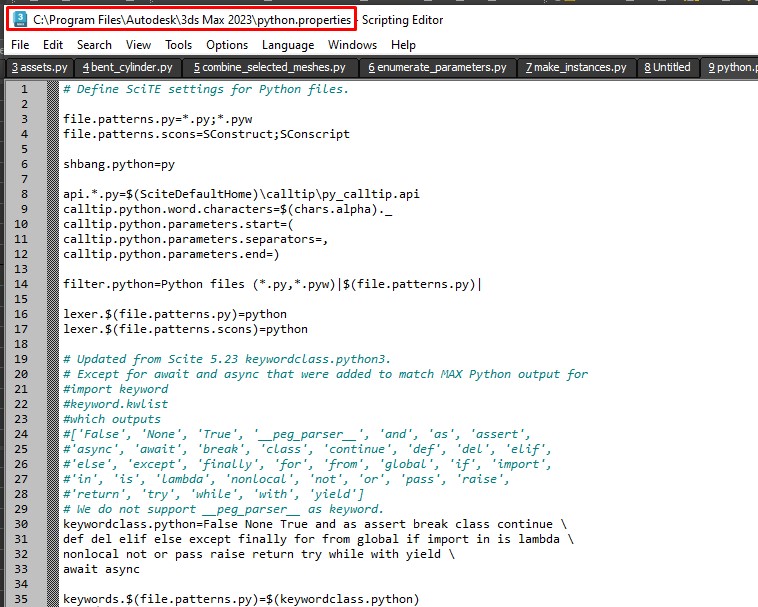Click the comment 'We do not support __peg_parser__ as keyword.'
This screenshot has width=758, height=607.
[x=223, y=509]
